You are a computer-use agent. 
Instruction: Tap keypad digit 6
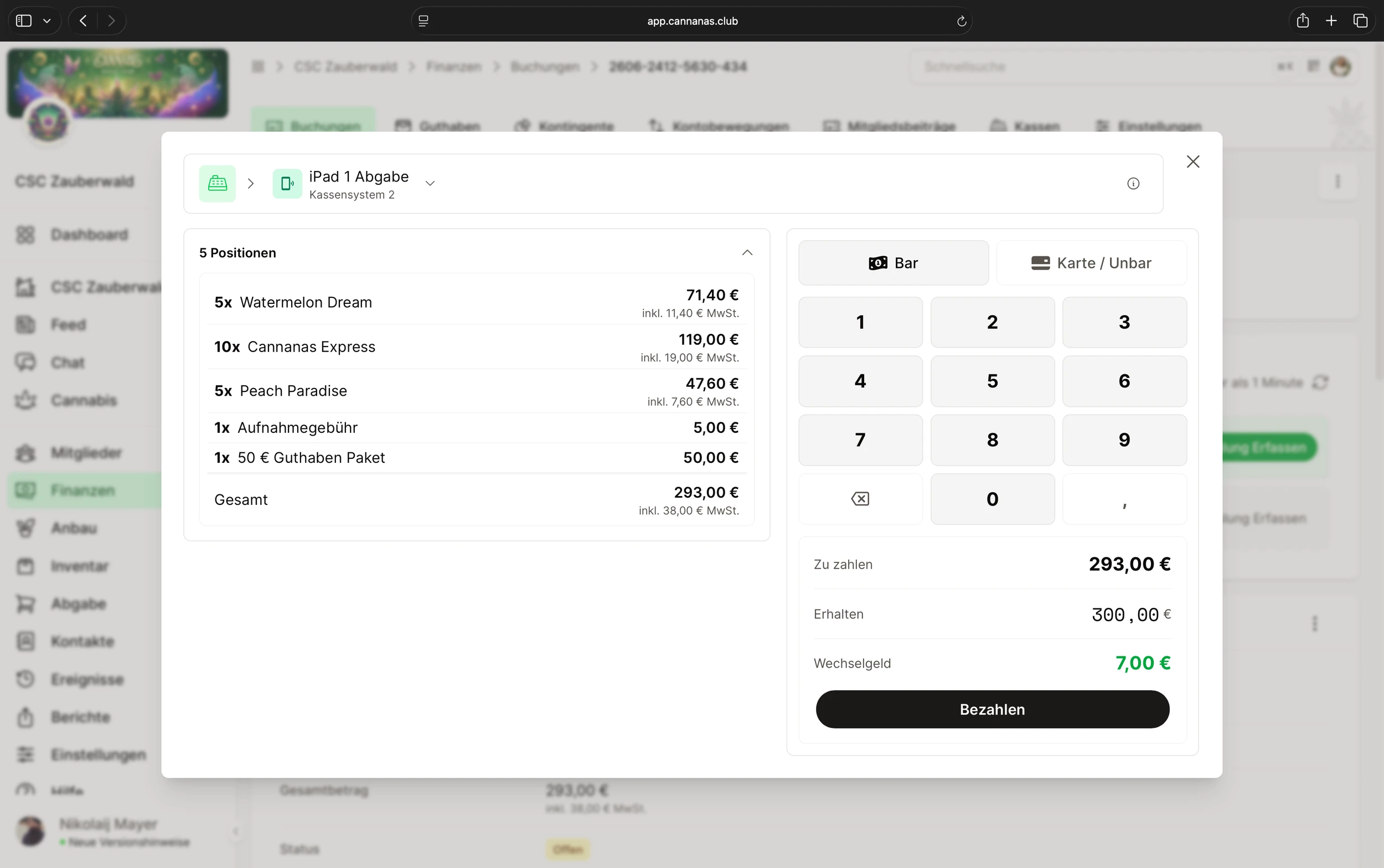1124,381
